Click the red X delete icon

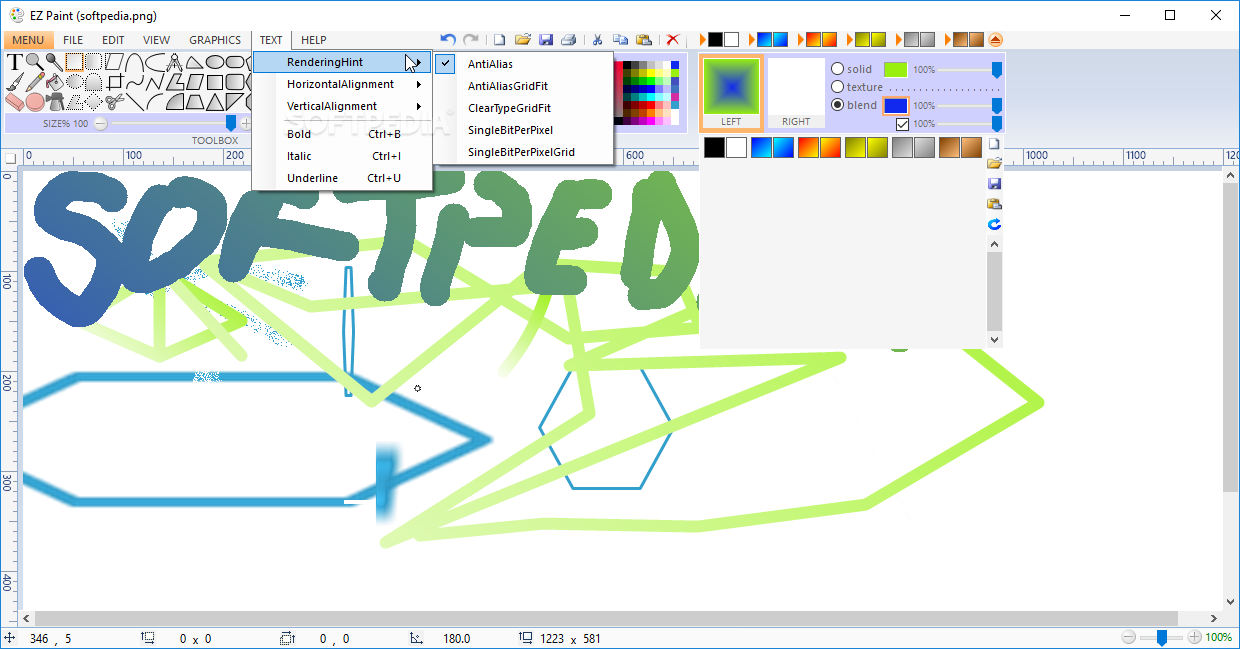tap(673, 39)
